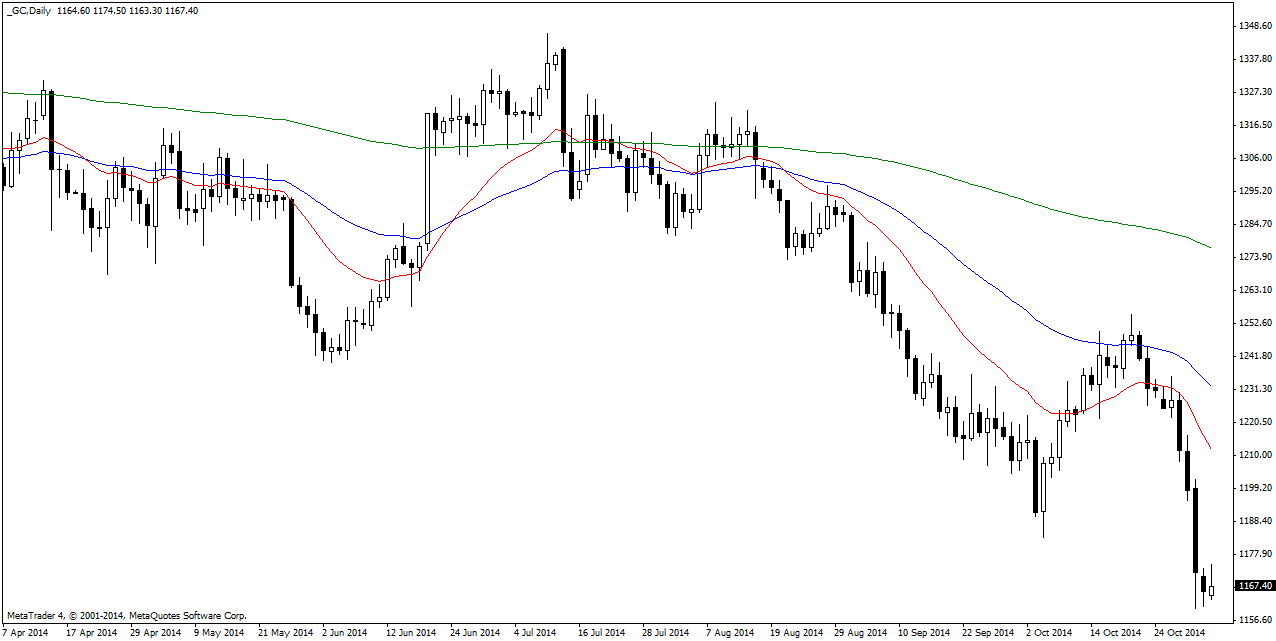Click the MetaTrader 4 copyright text

pos(126,616)
